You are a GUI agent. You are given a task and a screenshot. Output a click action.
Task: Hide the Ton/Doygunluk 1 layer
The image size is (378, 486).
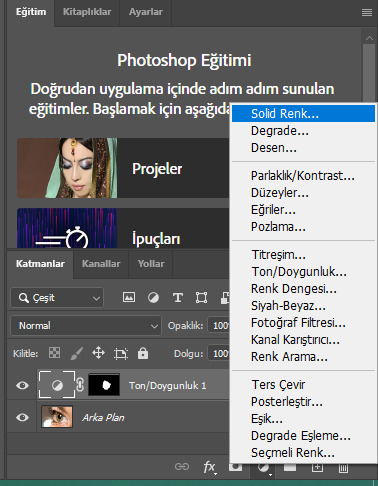tap(22, 385)
